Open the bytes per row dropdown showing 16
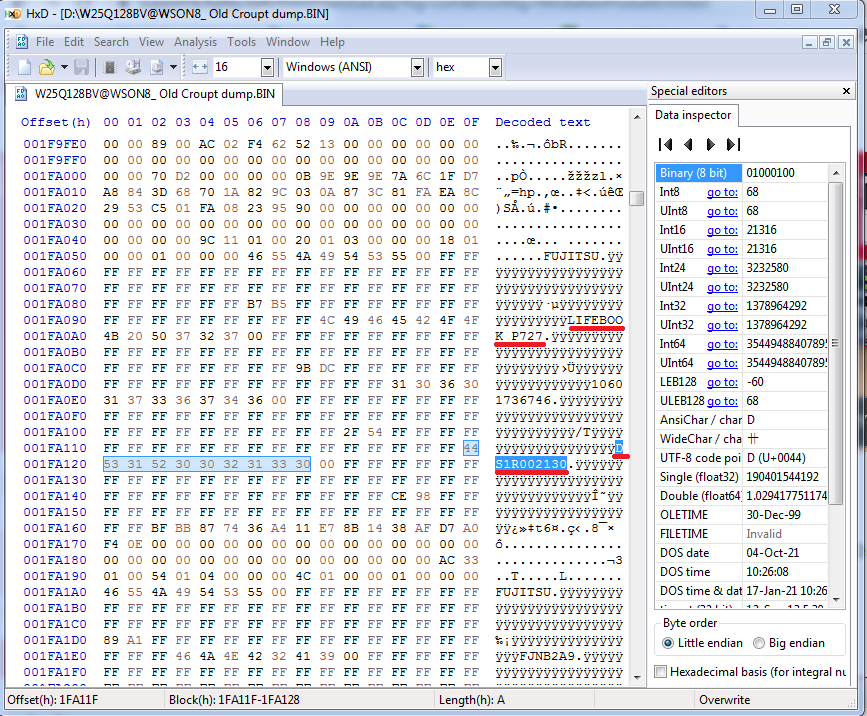Image resolution: width=867 pixels, height=716 pixels. click(x=268, y=67)
